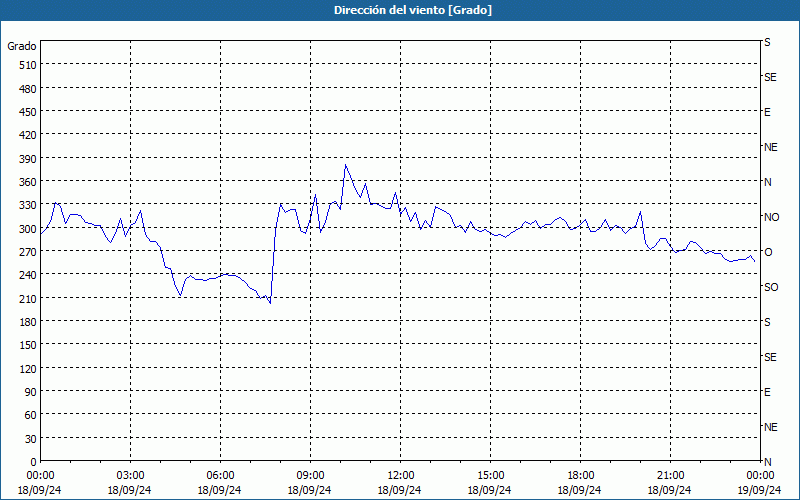Click the 12:00 time axis label
800x500 pixels.
(400, 476)
